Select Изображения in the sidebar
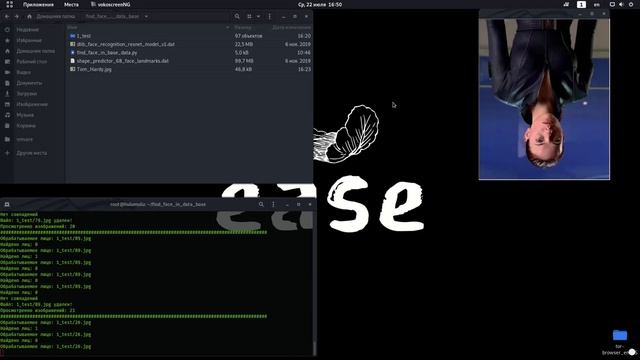The image size is (640, 360). 32,104
